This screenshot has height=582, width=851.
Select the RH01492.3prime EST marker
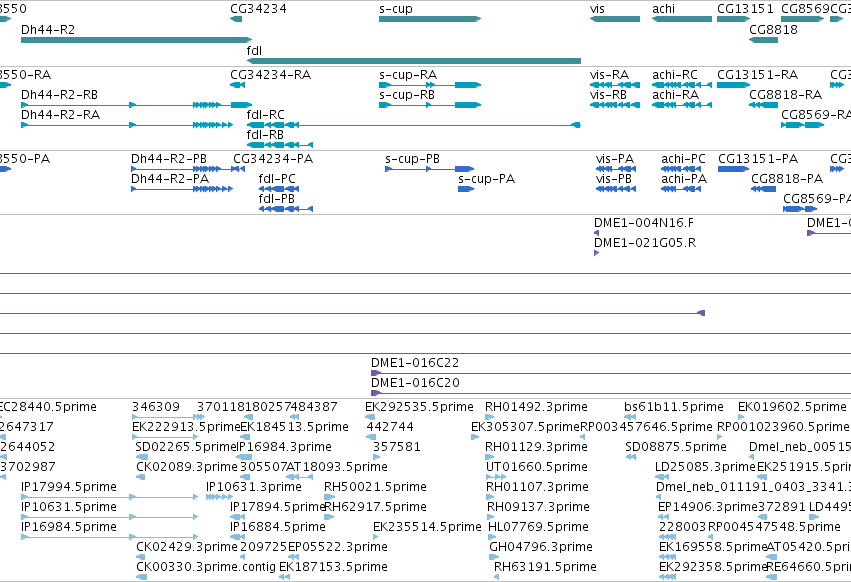pyautogui.click(x=490, y=417)
